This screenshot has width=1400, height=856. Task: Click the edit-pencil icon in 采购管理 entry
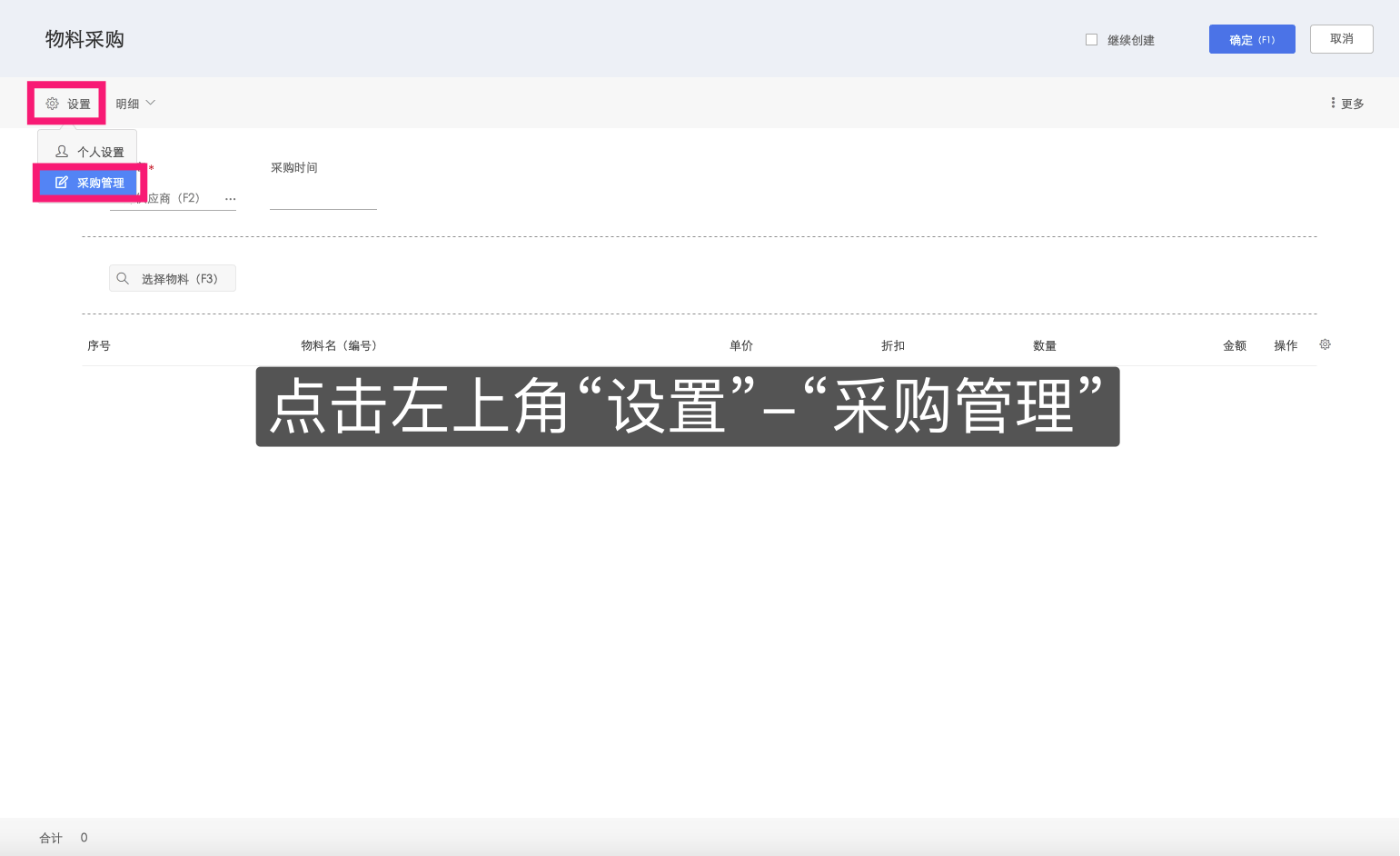(x=61, y=182)
